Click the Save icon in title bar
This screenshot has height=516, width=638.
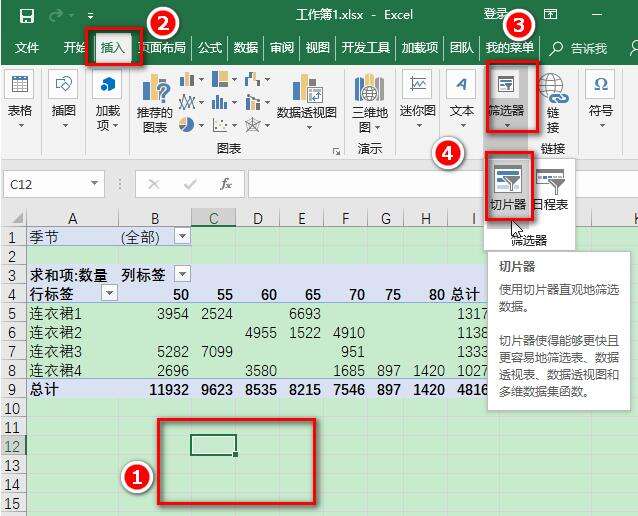click(26, 16)
